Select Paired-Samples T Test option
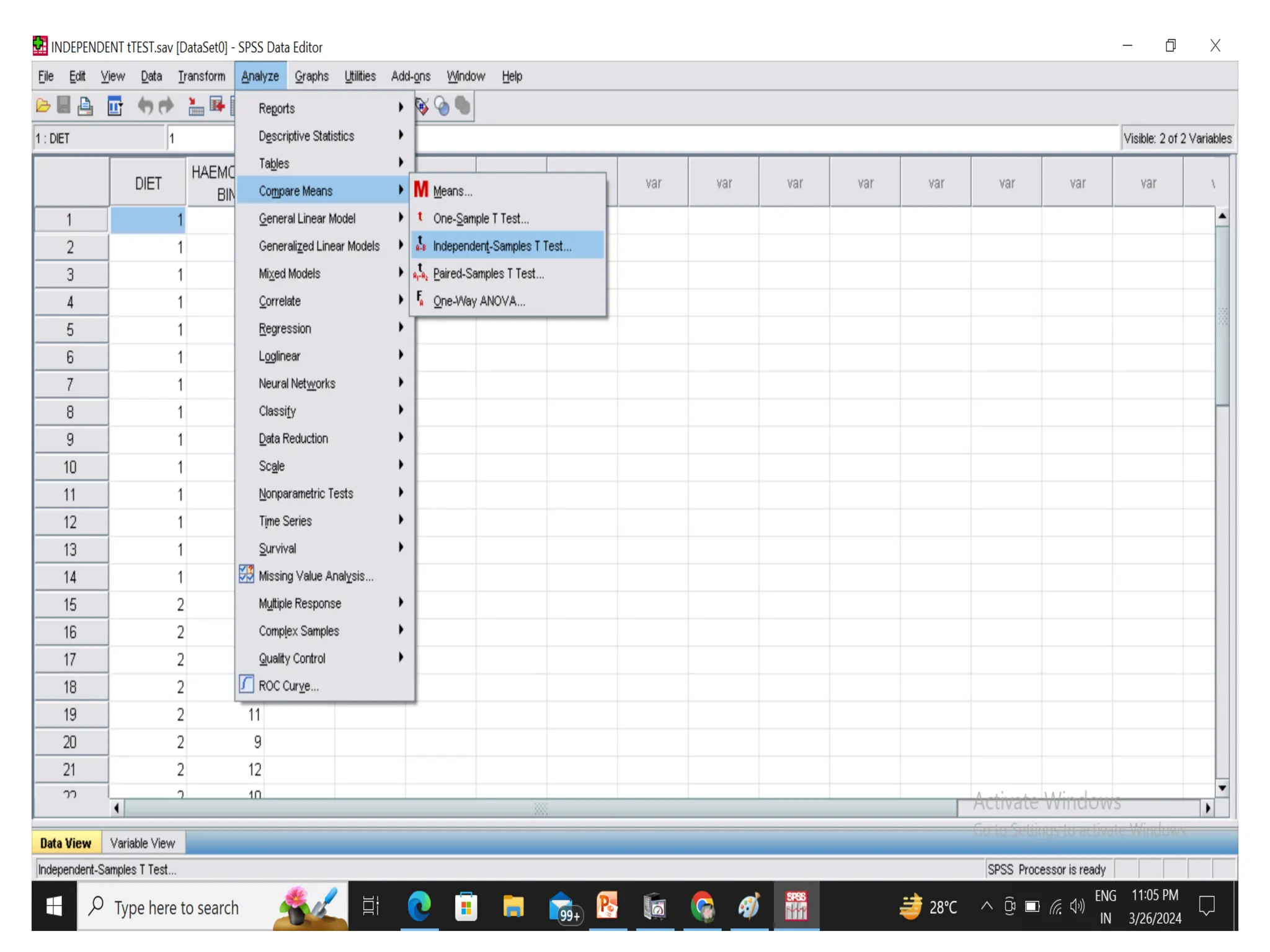 (488, 273)
